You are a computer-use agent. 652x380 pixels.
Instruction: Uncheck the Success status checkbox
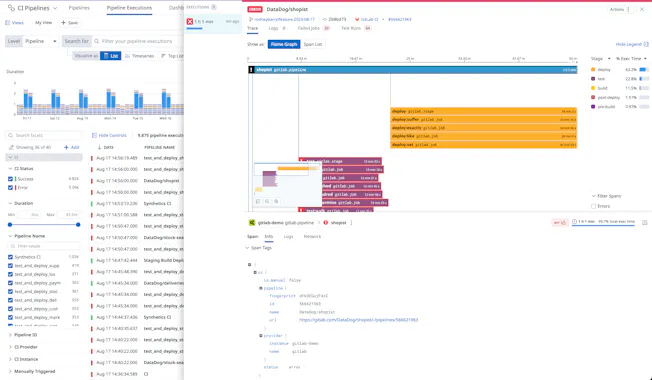tap(10, 179)
